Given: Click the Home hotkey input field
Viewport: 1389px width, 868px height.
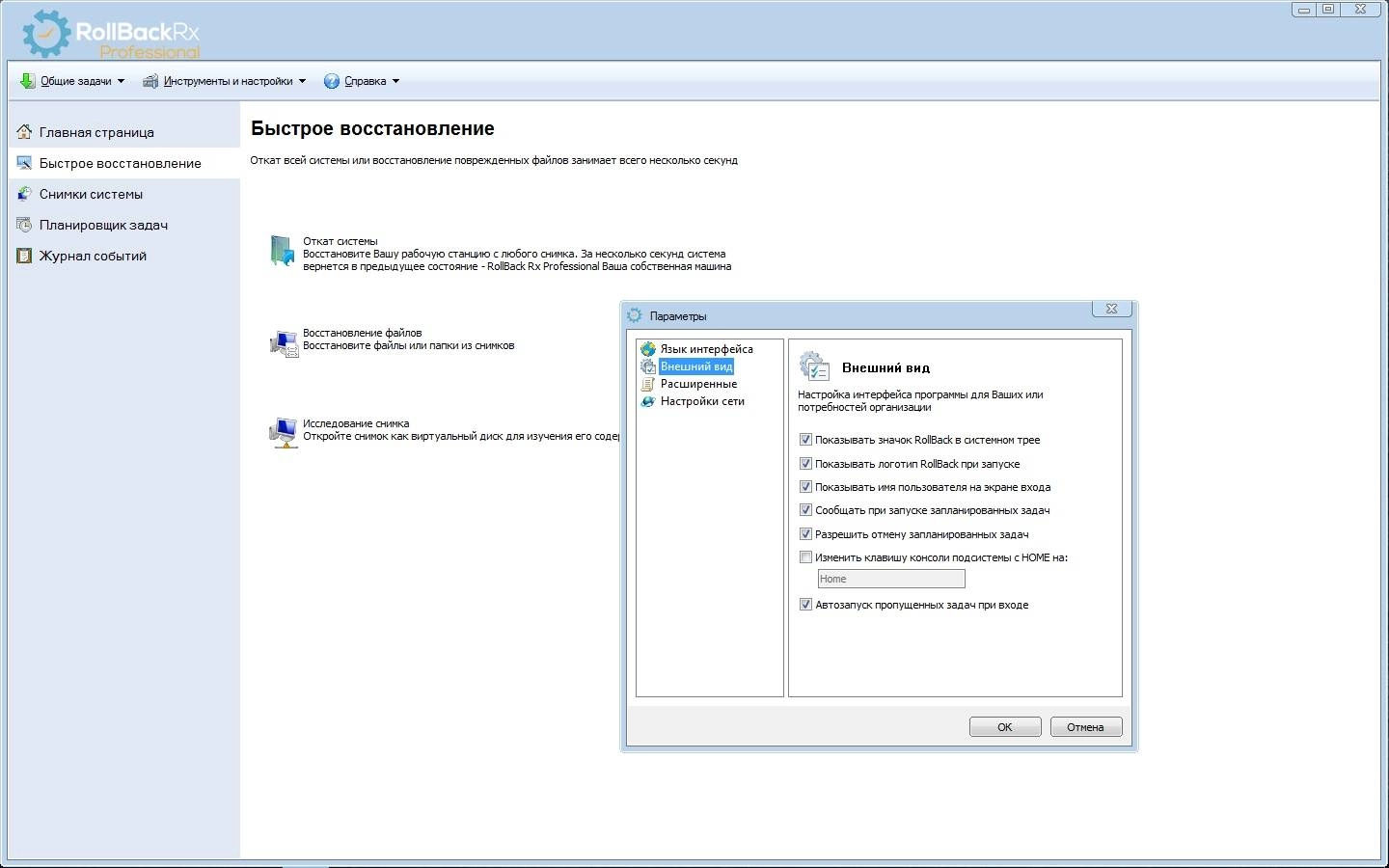Looking at the screenshot, I should coord(891,579).
